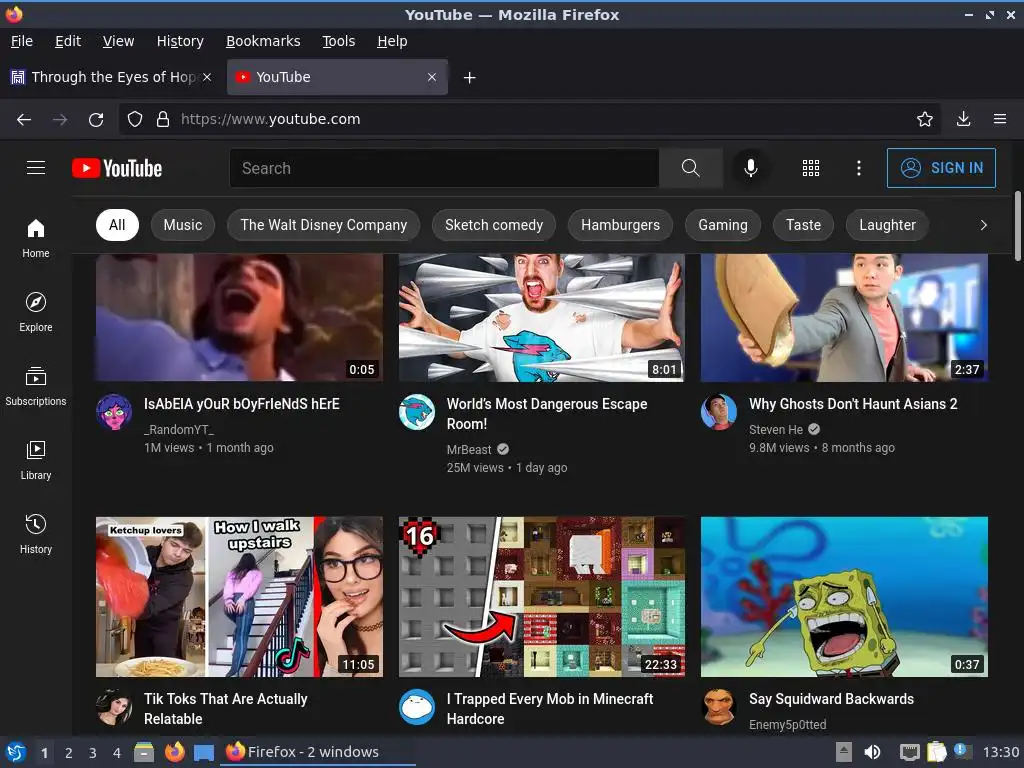Reload the current page

pyautogui.click(x=96, y=120)
